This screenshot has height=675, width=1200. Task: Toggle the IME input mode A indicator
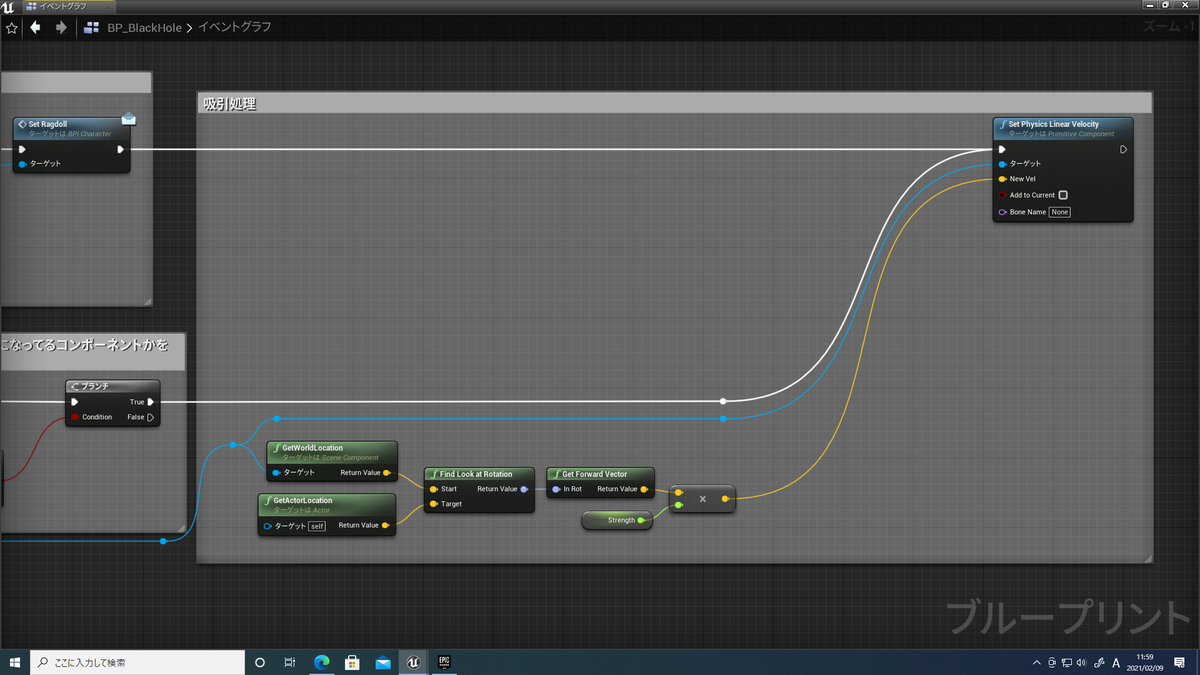(1116, 662)
